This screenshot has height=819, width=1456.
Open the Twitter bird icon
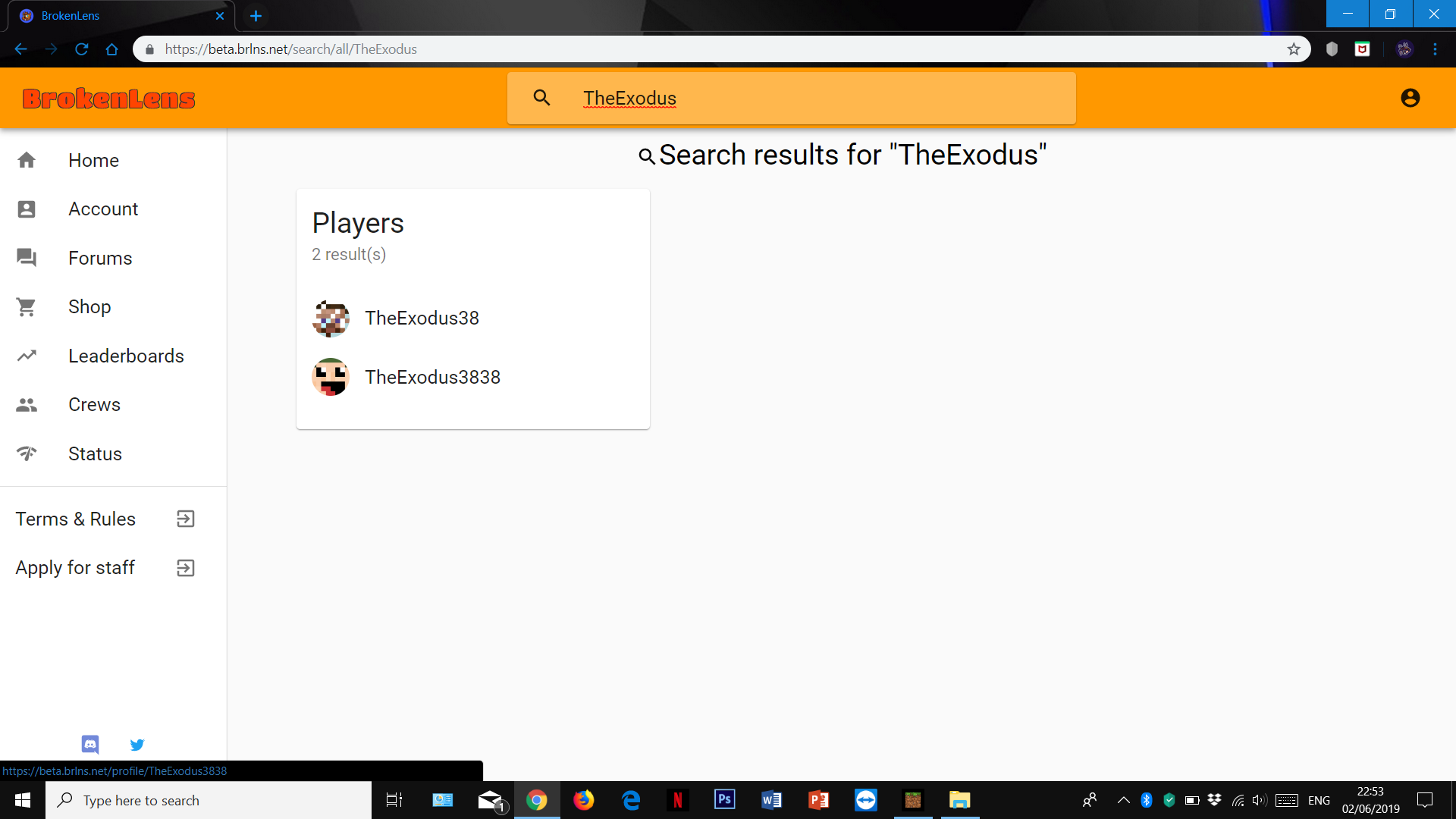137,744
